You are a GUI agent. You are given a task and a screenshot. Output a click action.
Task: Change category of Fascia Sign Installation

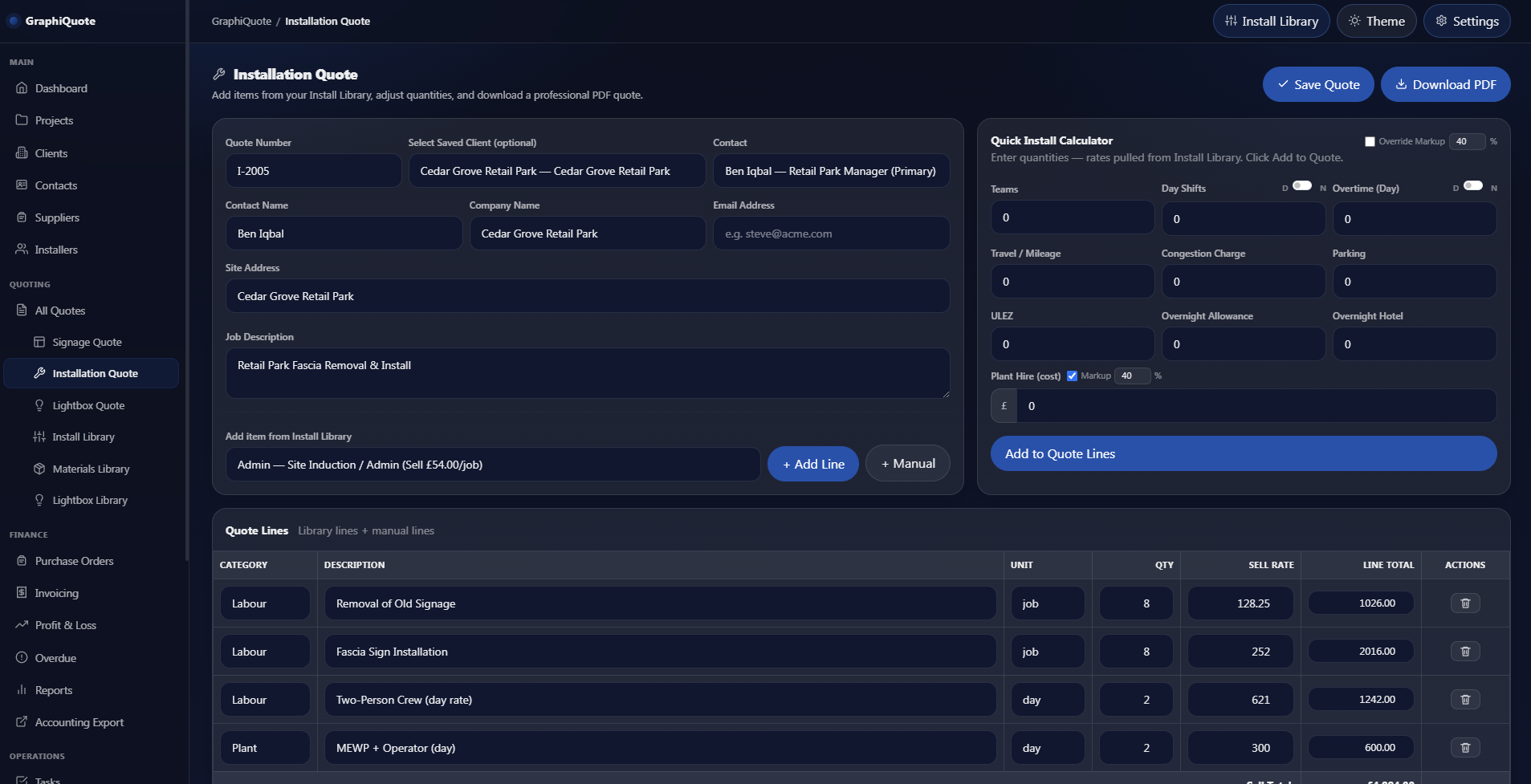pos(265,652)
